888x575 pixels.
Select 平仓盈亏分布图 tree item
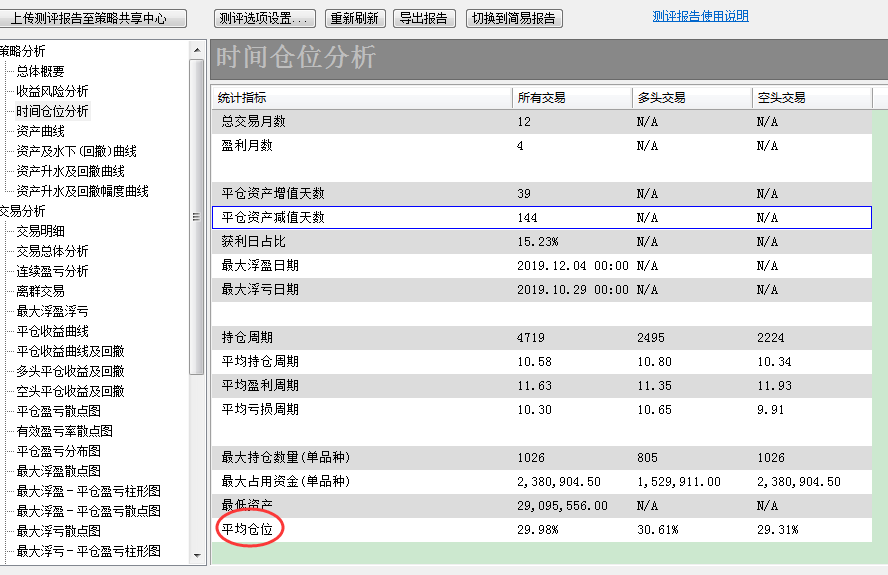(x=58, y=451)
